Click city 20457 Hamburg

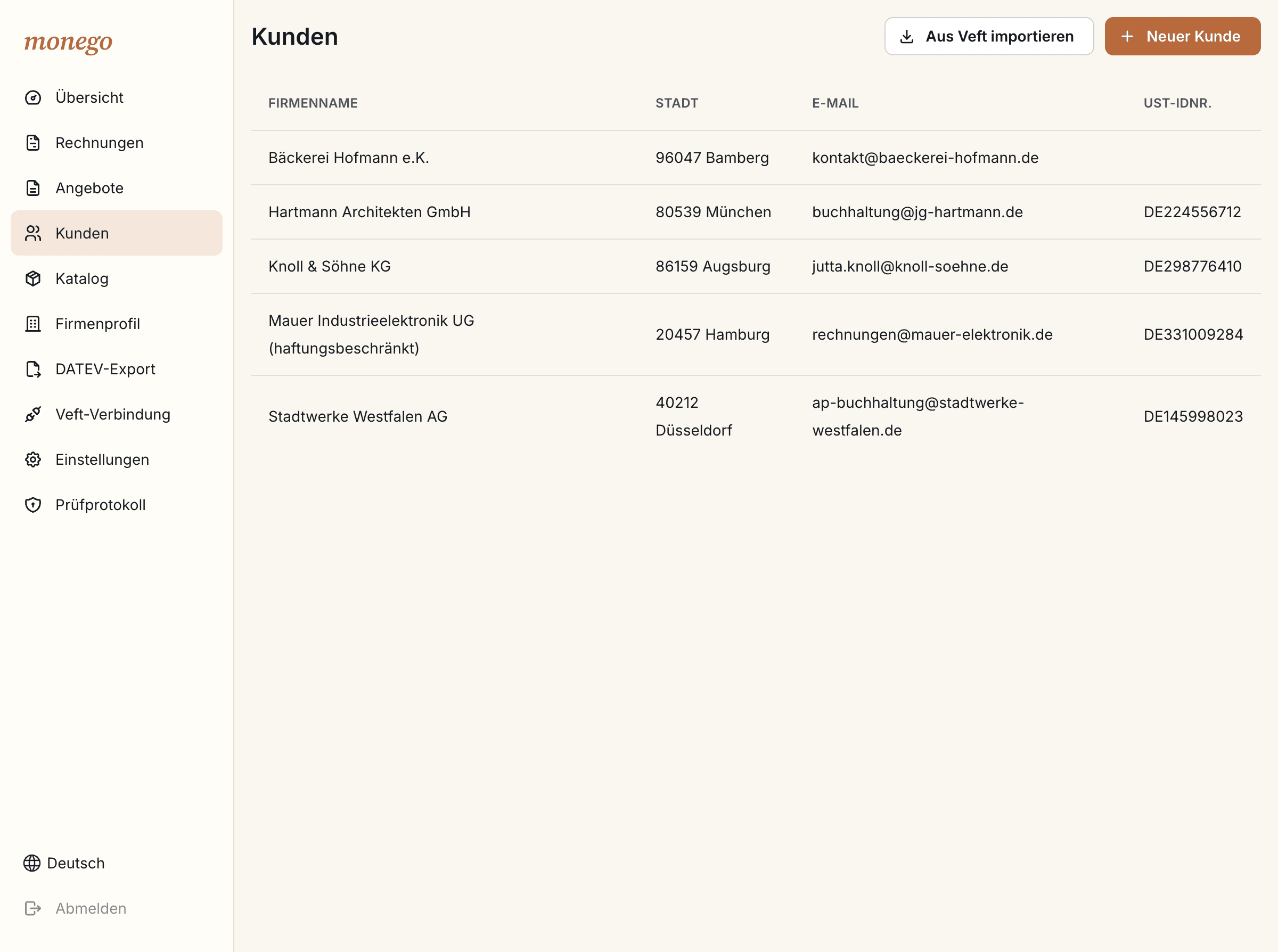pos(713,334)
